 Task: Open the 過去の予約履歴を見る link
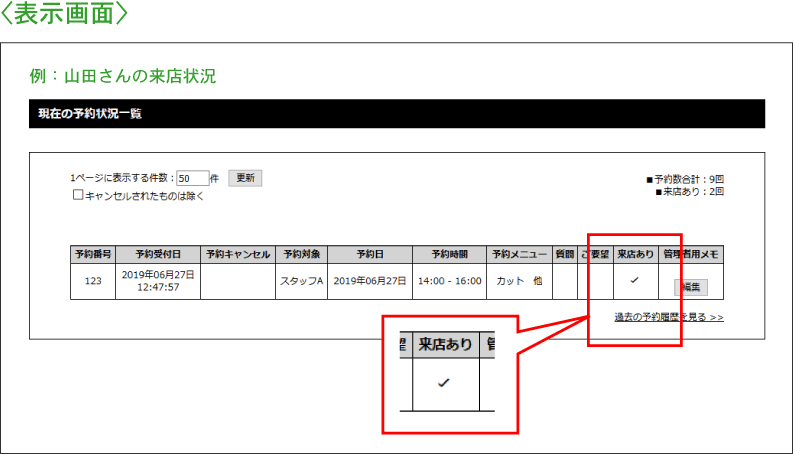coord(668,317)
